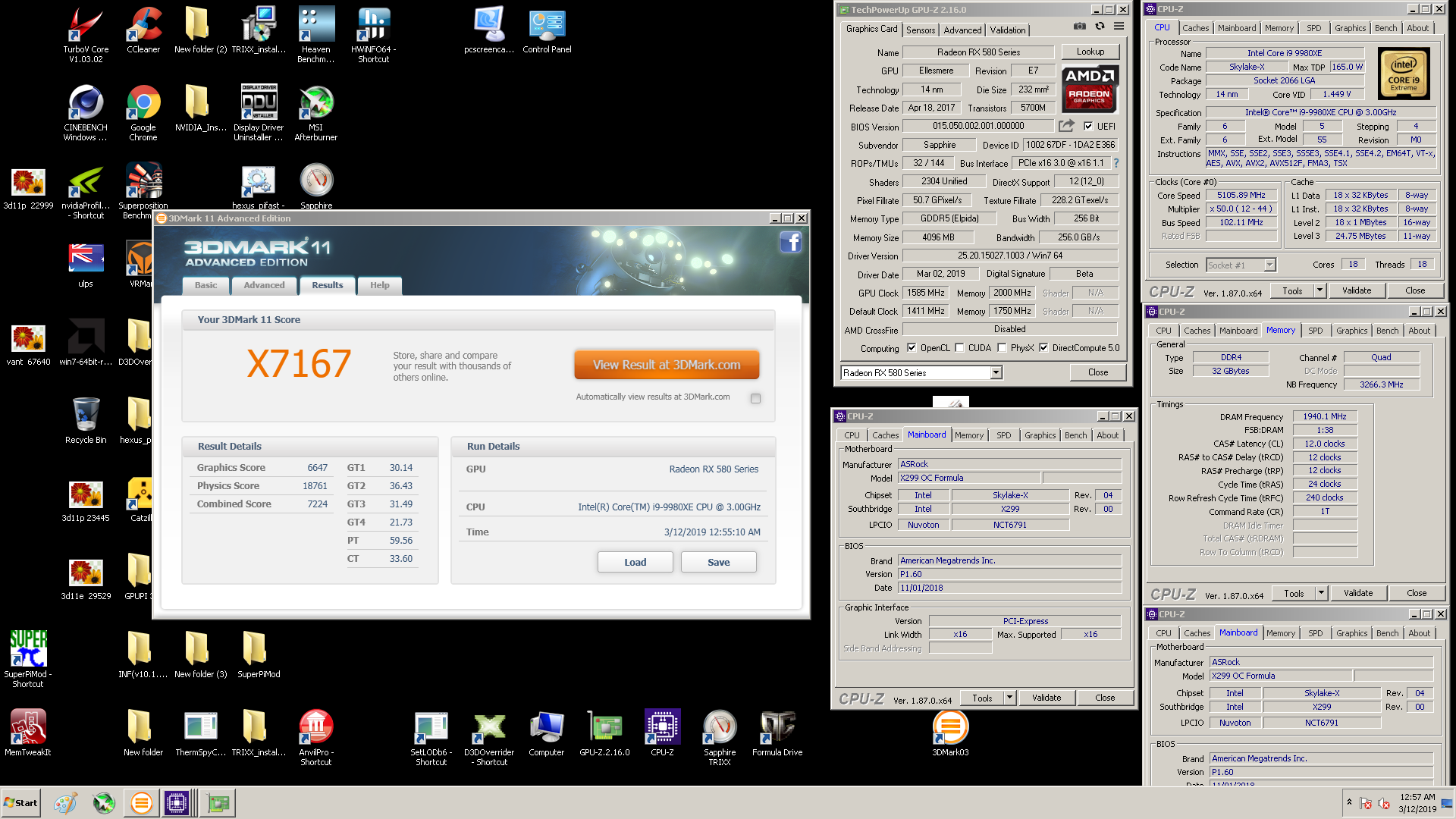The image size is (1456, 819).
Task: Open the GPU-Z.2.16.0 desktop icon
Action: coord(604,733)
